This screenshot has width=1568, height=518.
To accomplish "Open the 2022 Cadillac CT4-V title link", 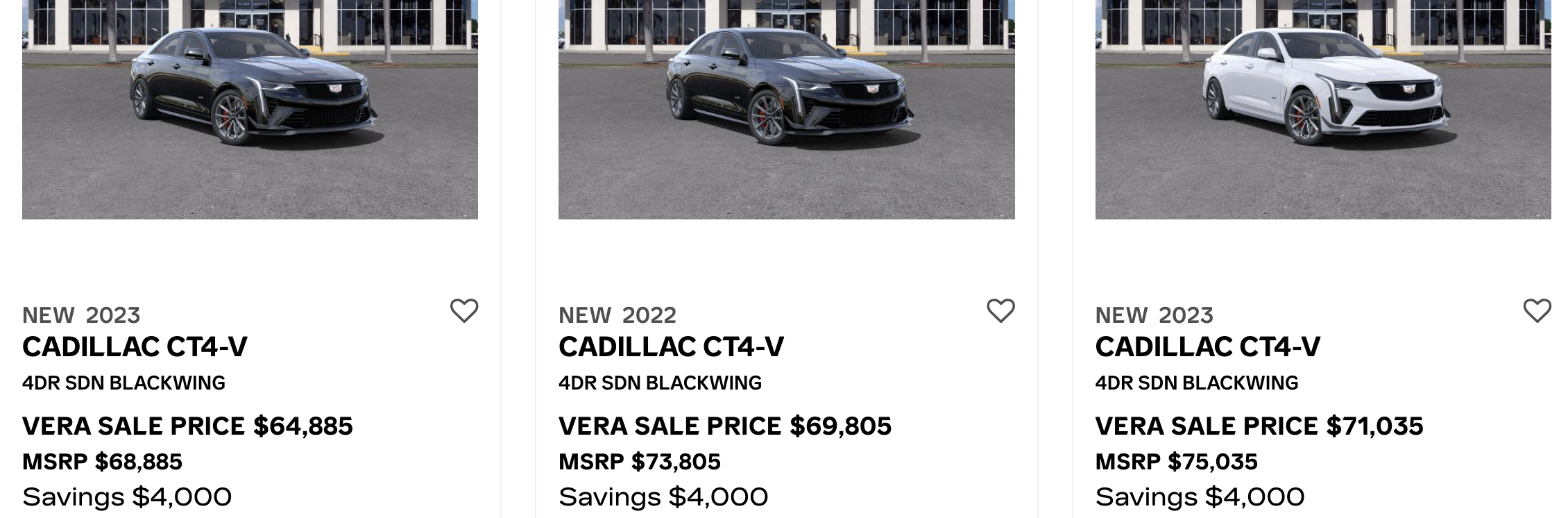I will click(x=671, y=346).
